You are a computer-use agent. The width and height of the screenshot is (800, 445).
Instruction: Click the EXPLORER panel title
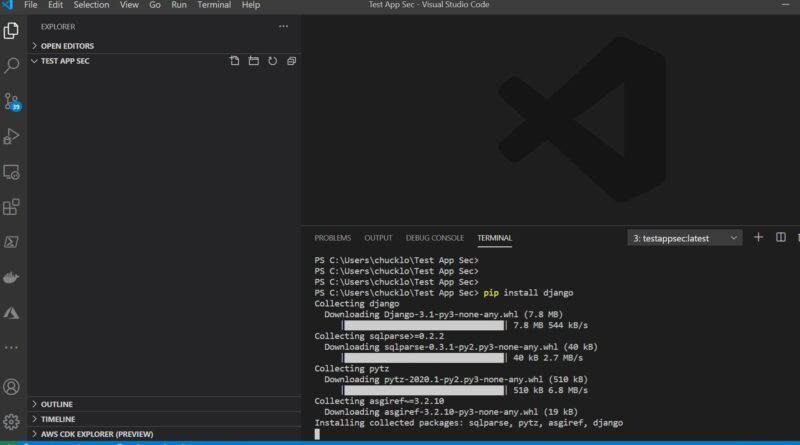coord(58,27)
